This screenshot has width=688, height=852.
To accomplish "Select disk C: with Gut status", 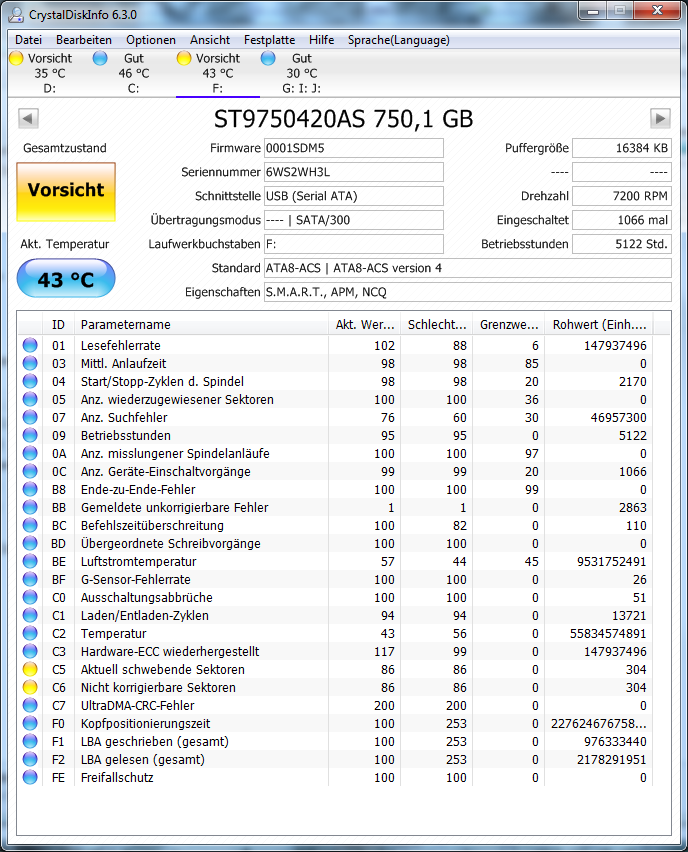I will click(133, 73).
